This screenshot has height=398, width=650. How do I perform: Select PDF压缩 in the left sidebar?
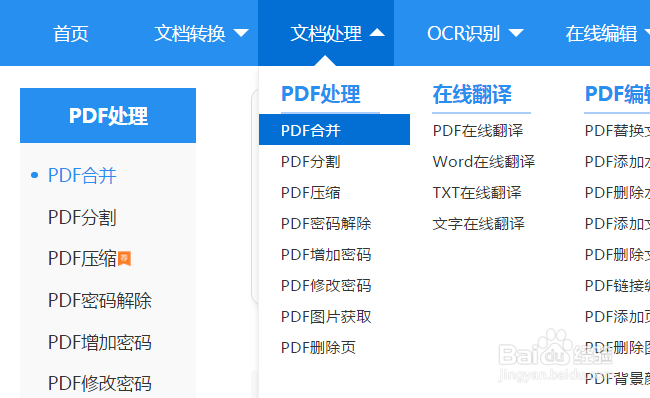[x=82, y=258]
